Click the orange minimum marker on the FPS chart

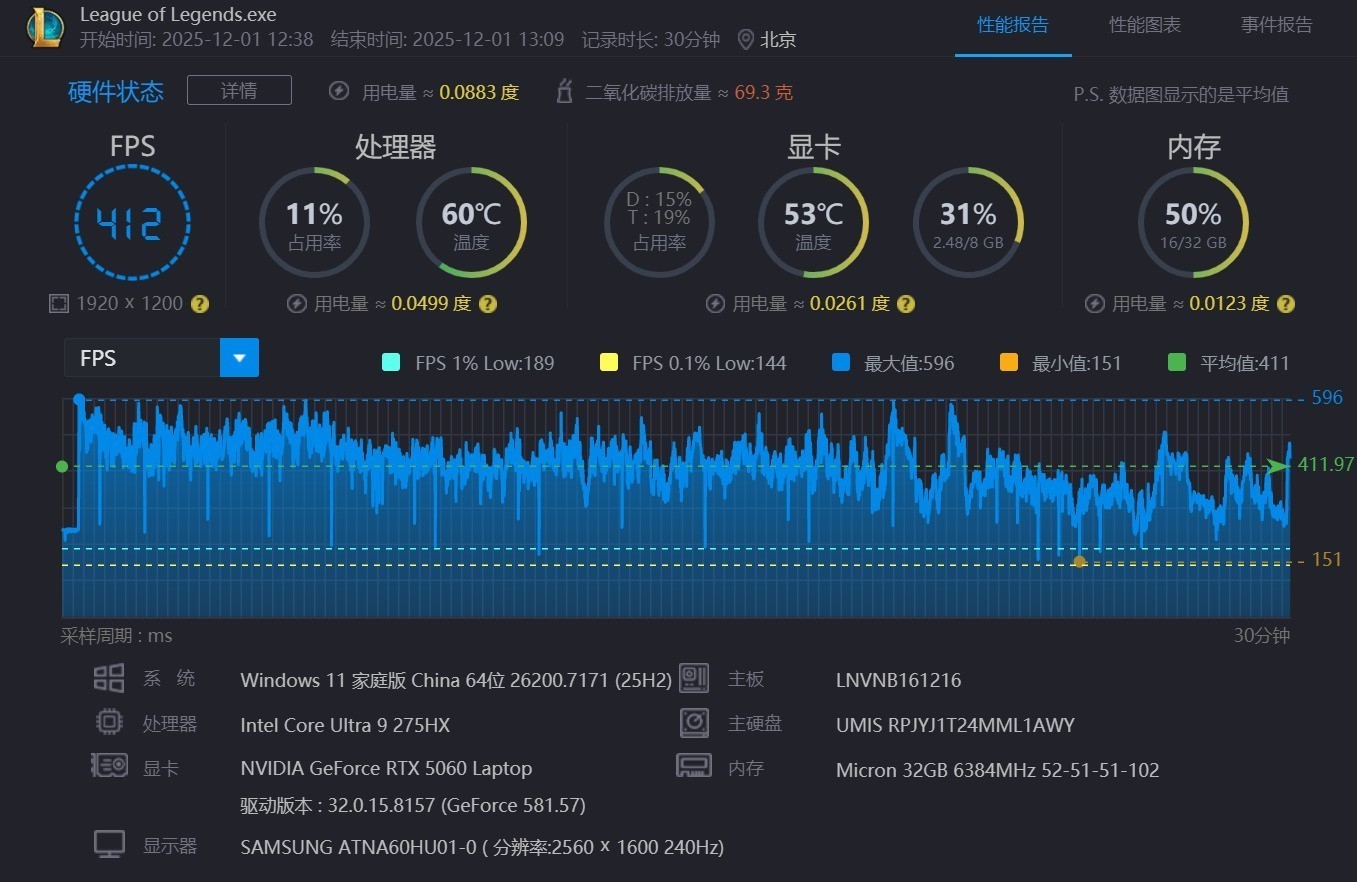point(1079,562)
